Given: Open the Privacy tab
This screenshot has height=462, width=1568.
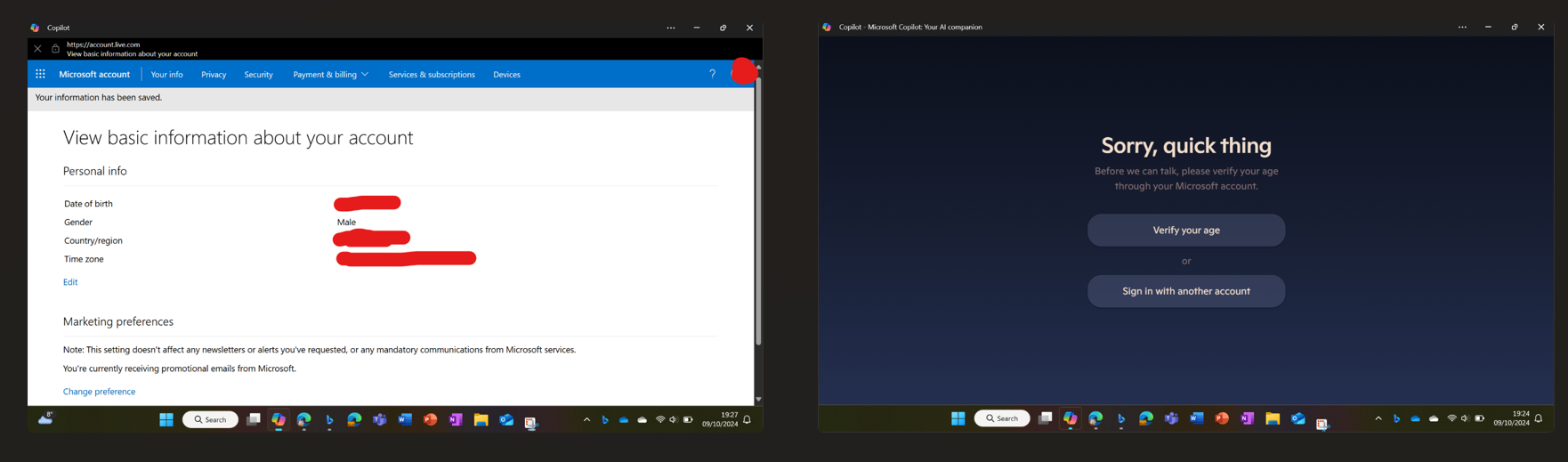Looking at the screenshot, I should 214,75.
